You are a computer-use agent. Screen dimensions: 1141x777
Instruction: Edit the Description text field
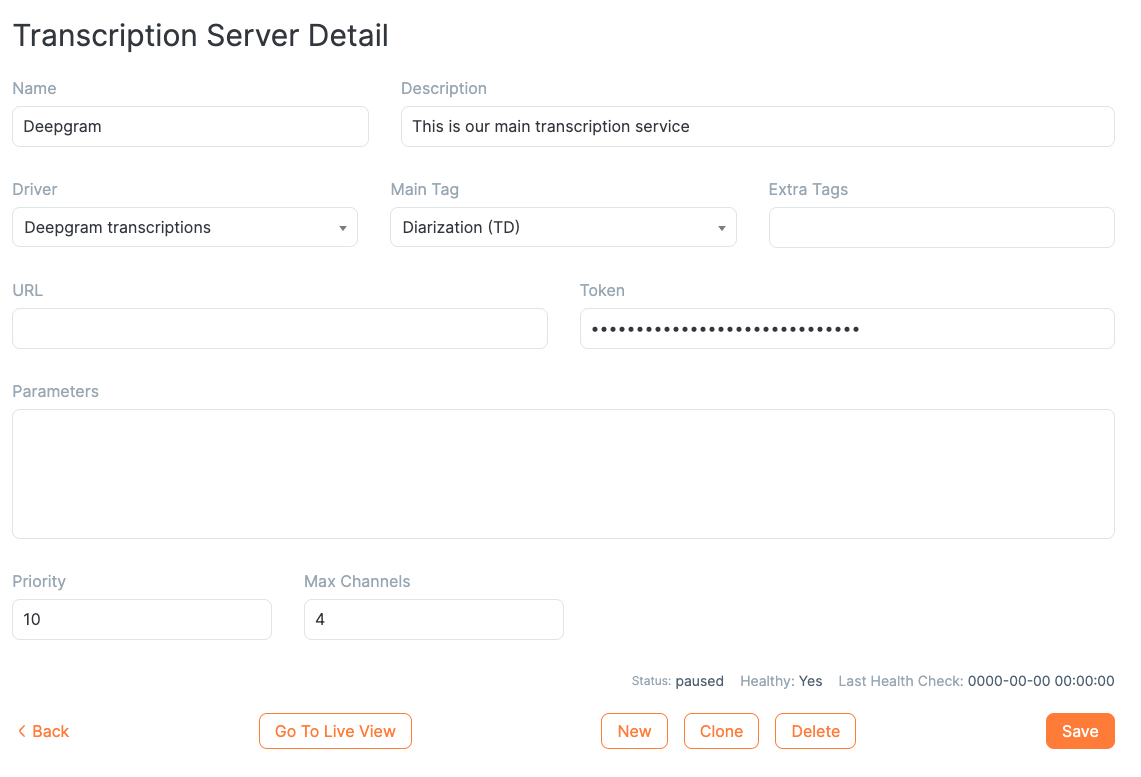[x=758, y=127]
